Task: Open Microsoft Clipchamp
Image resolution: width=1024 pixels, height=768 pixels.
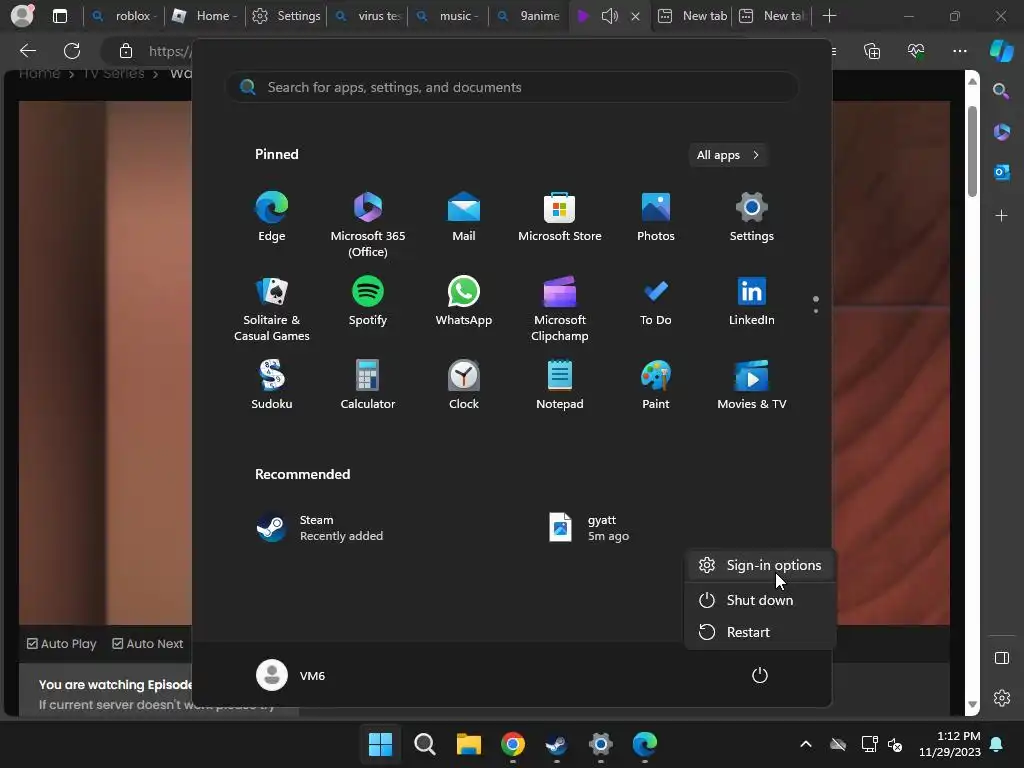Action: [560, 309]
